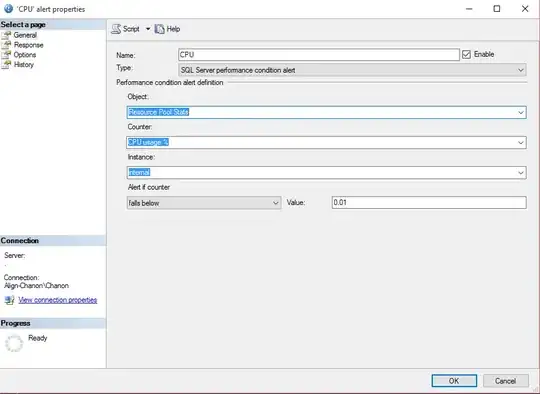Open the Response page
The image size is (540, 394).
coord(29,45)
